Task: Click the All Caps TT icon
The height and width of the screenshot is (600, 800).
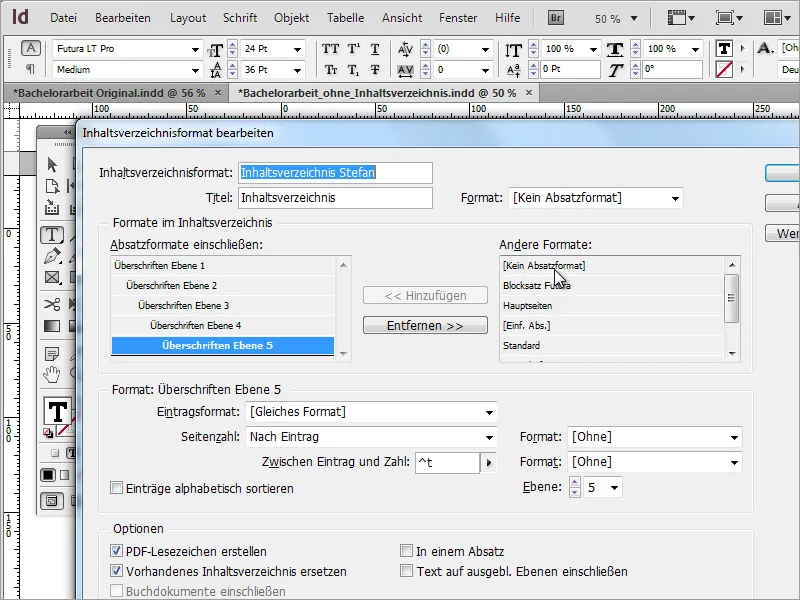Action: (x=330, y=49)
